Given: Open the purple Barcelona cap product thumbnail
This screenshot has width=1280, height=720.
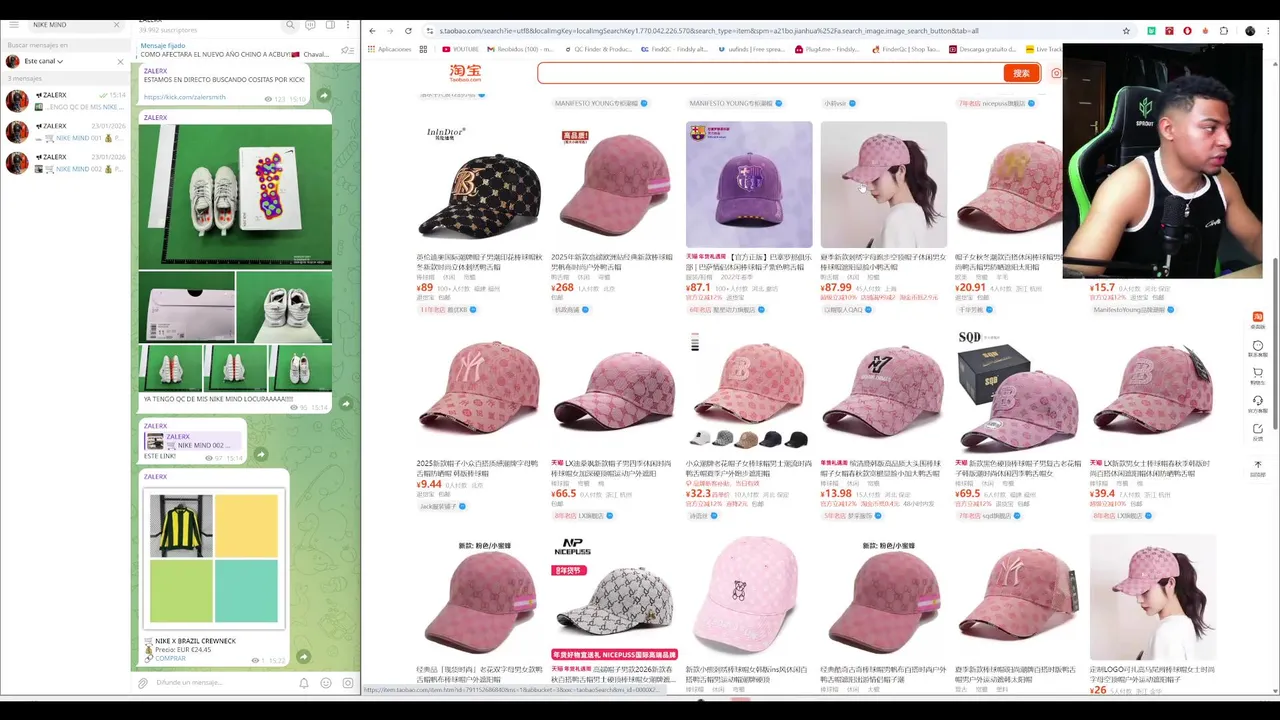Looking at the screenshot, I should click(749, 184).
